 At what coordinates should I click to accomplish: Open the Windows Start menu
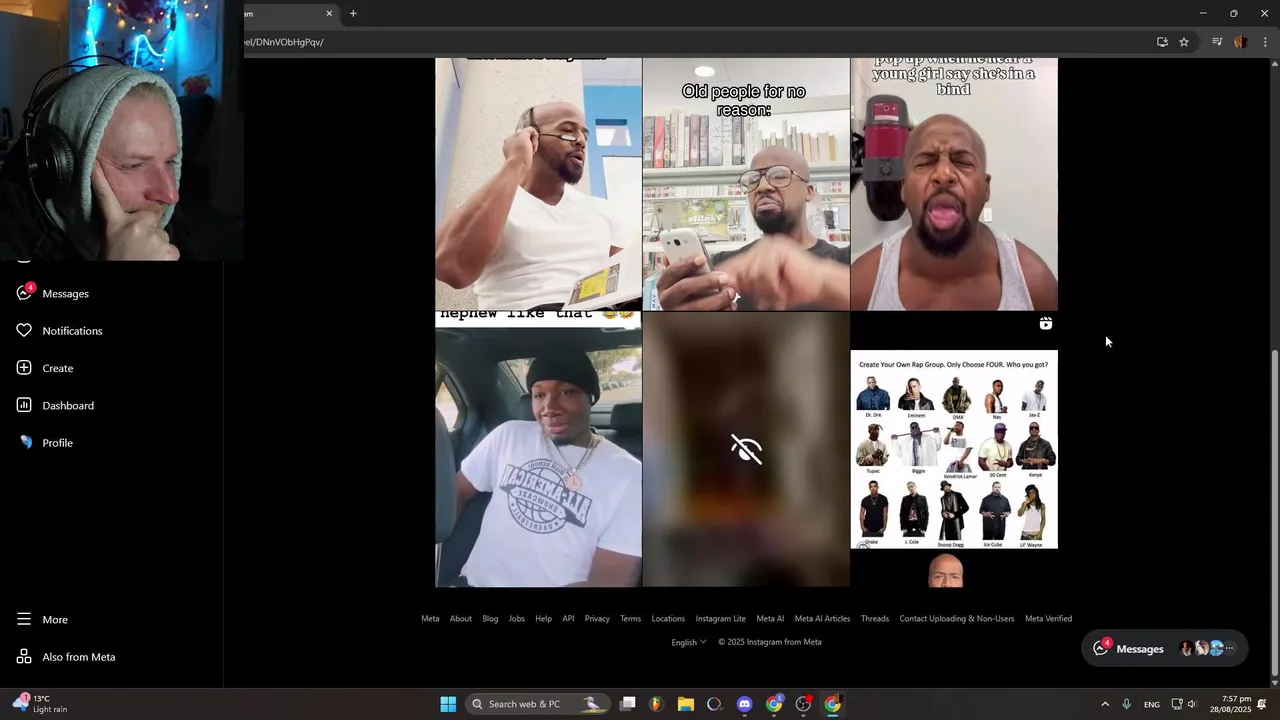(448, 704)
